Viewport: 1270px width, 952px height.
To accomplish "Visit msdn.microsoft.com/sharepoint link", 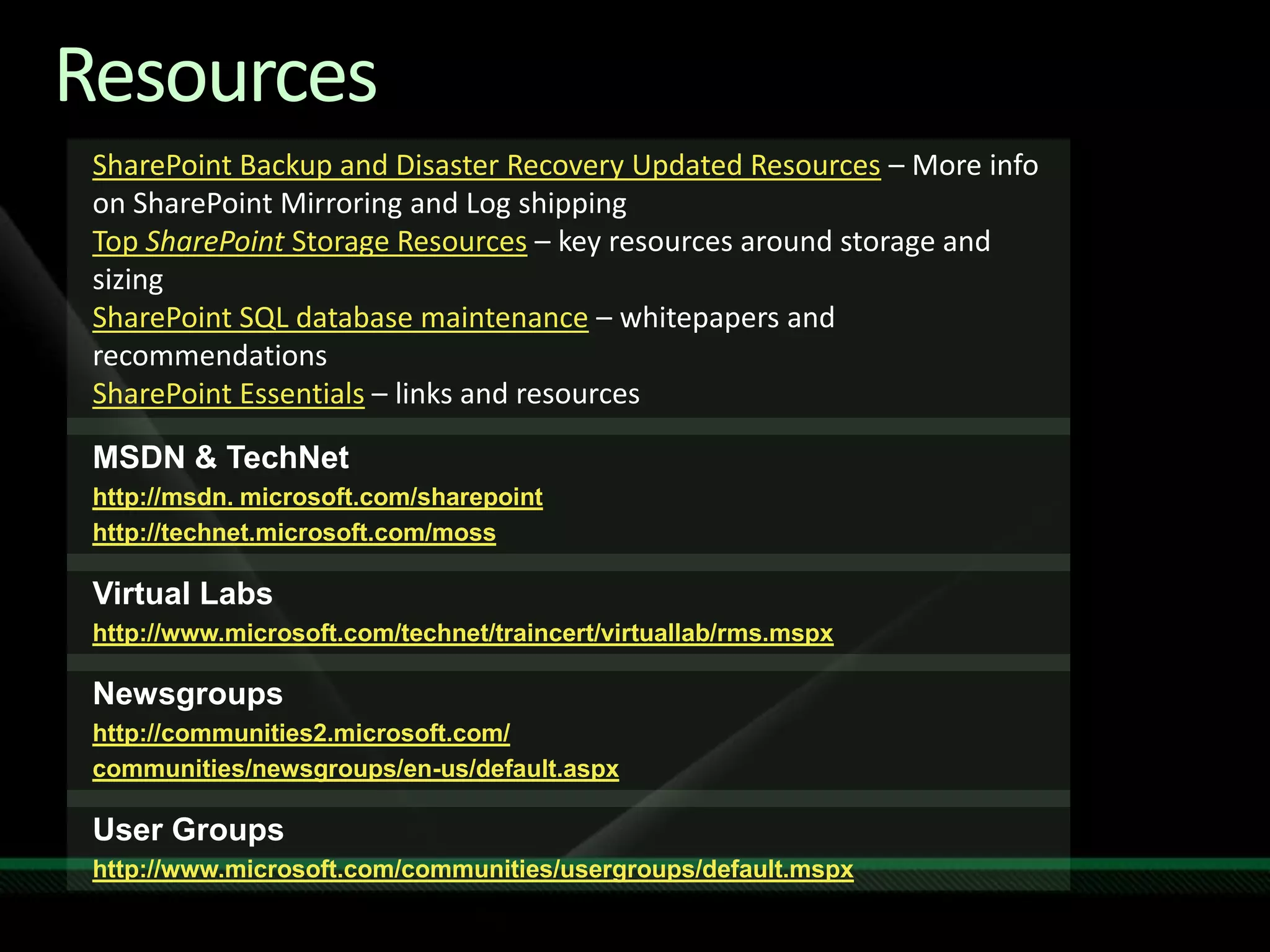I will point(317,497).
